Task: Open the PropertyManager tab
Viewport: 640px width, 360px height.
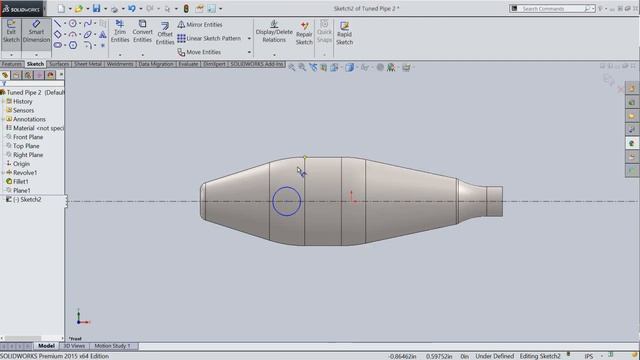Action: tap(16, 75)
